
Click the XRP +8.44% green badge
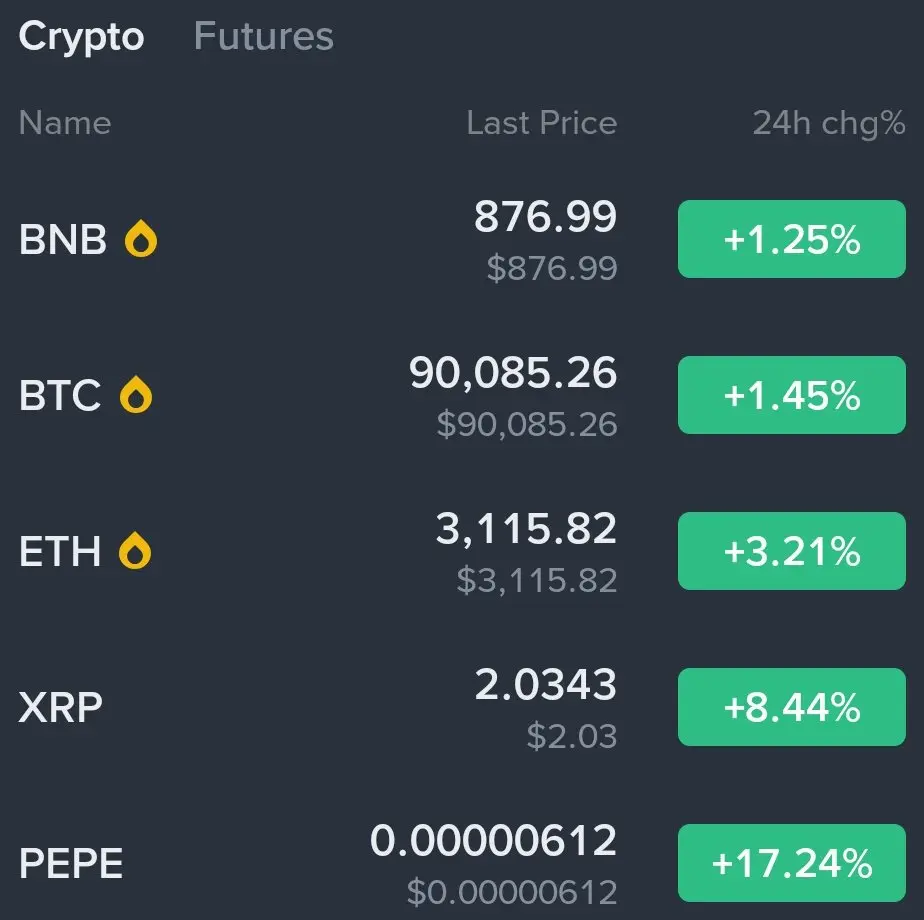(791, 707)
